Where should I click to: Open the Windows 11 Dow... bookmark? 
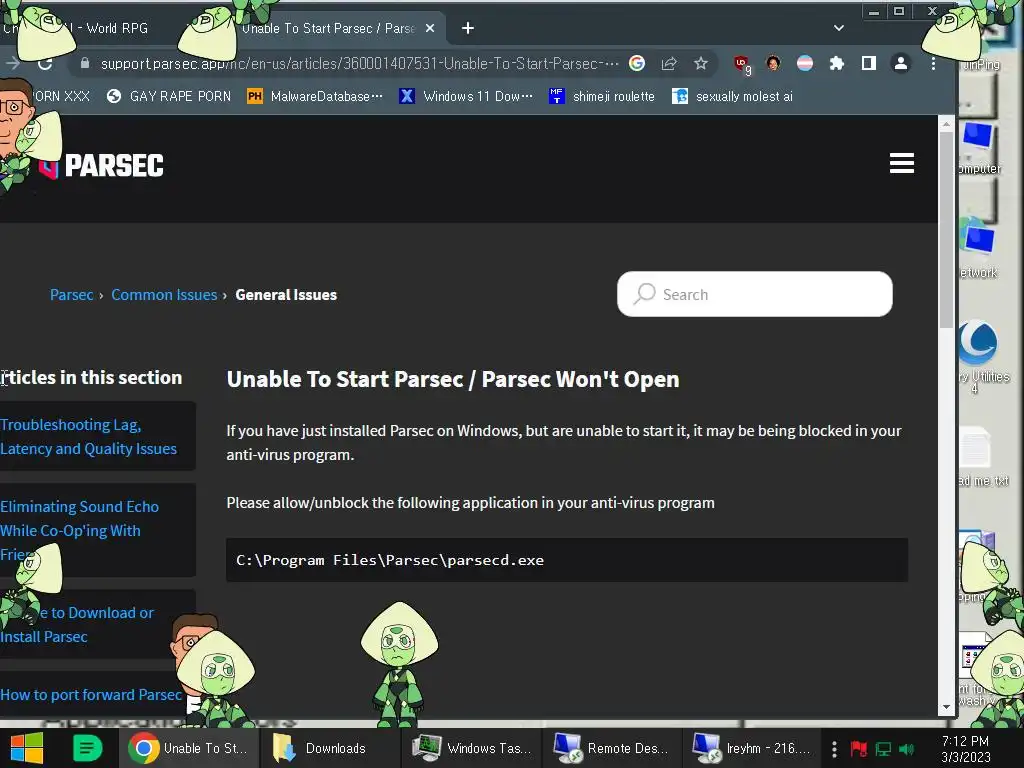466,97
